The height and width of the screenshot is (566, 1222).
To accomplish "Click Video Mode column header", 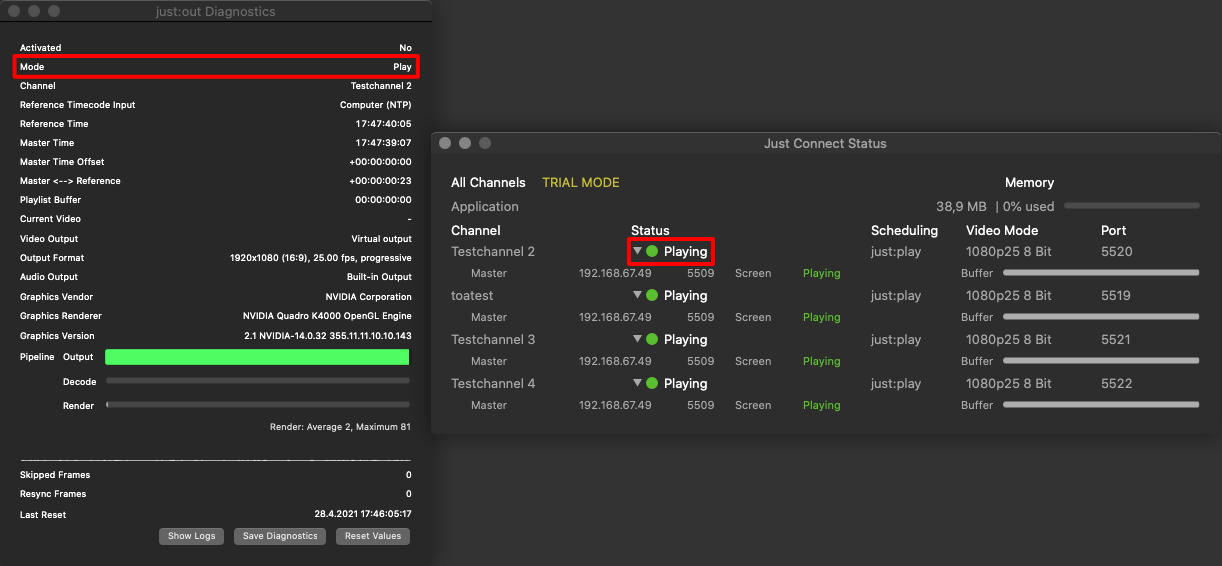I will click(x=1002, y=230).
